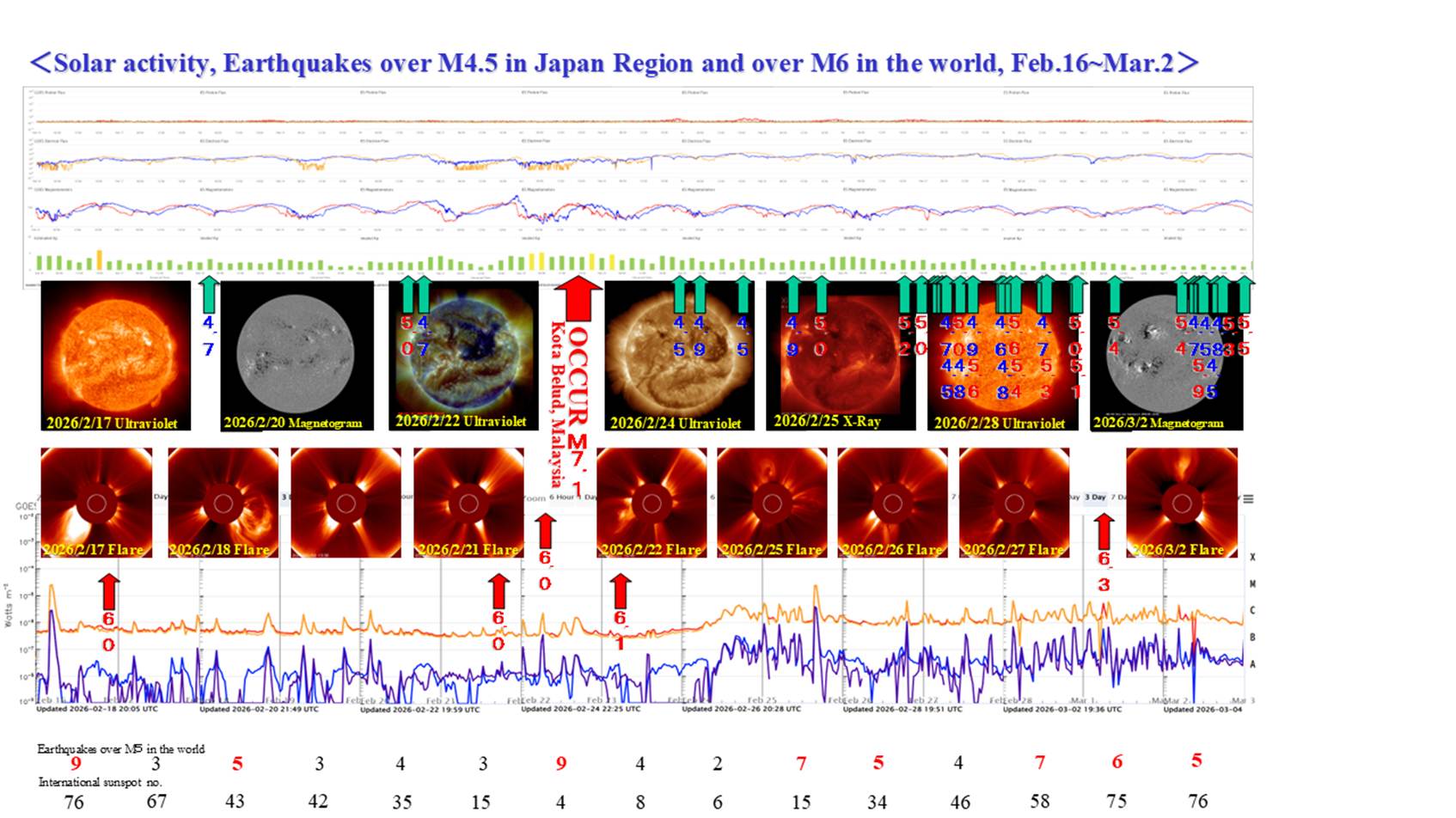Click the 'Kota Belud, Malaysia' vertical label
The width and height of the screenshot is (1456, 818).
point(557,404)
